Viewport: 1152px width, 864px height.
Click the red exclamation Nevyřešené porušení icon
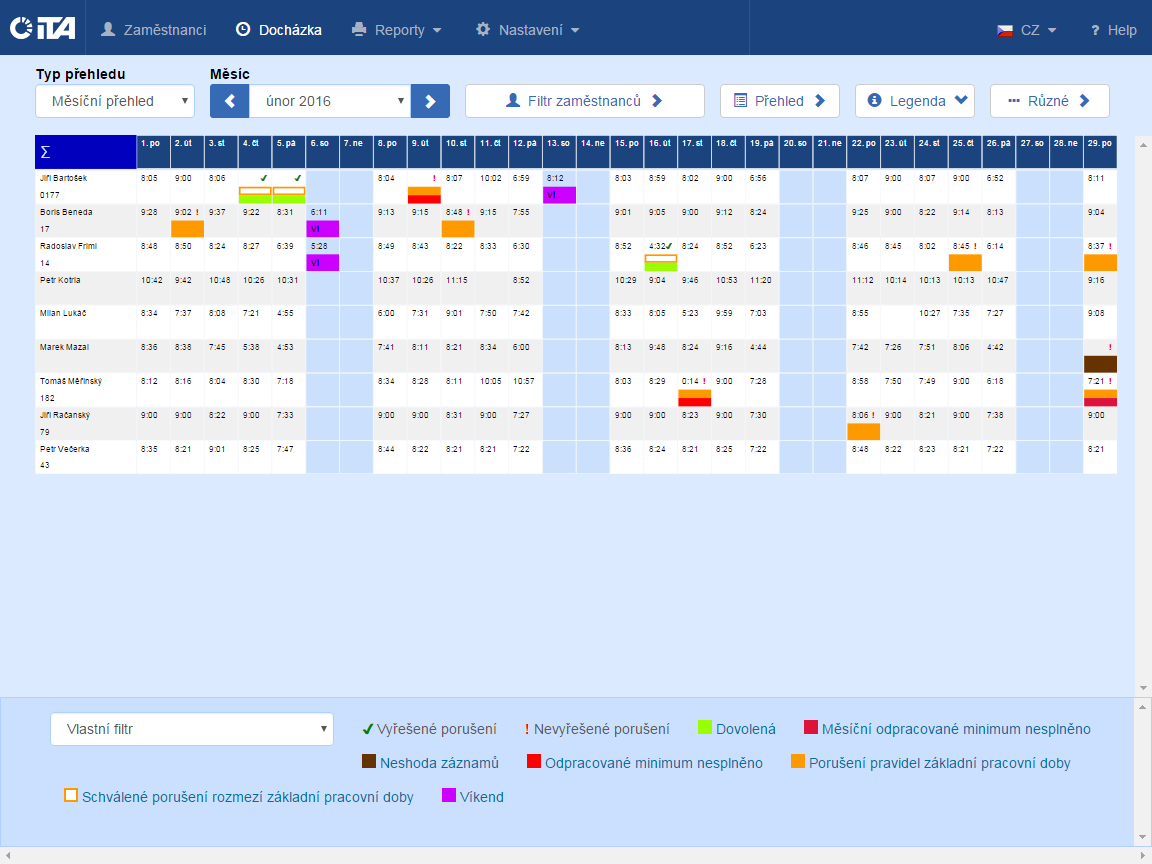pyautogui.click(x=527, y=730)
